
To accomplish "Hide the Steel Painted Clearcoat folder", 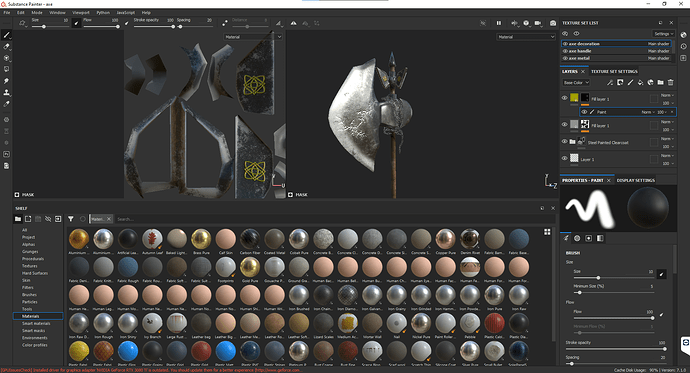I will pyautogui.click(x=565, y=142).
